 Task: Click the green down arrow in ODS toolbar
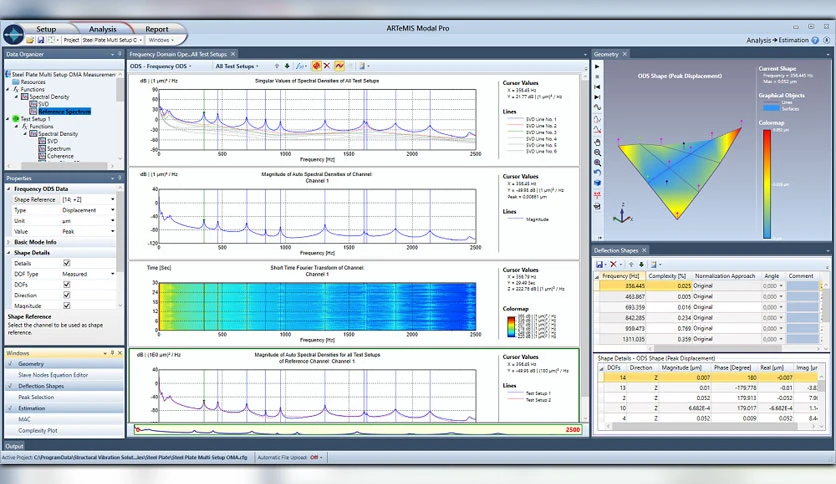pos(287,66)
